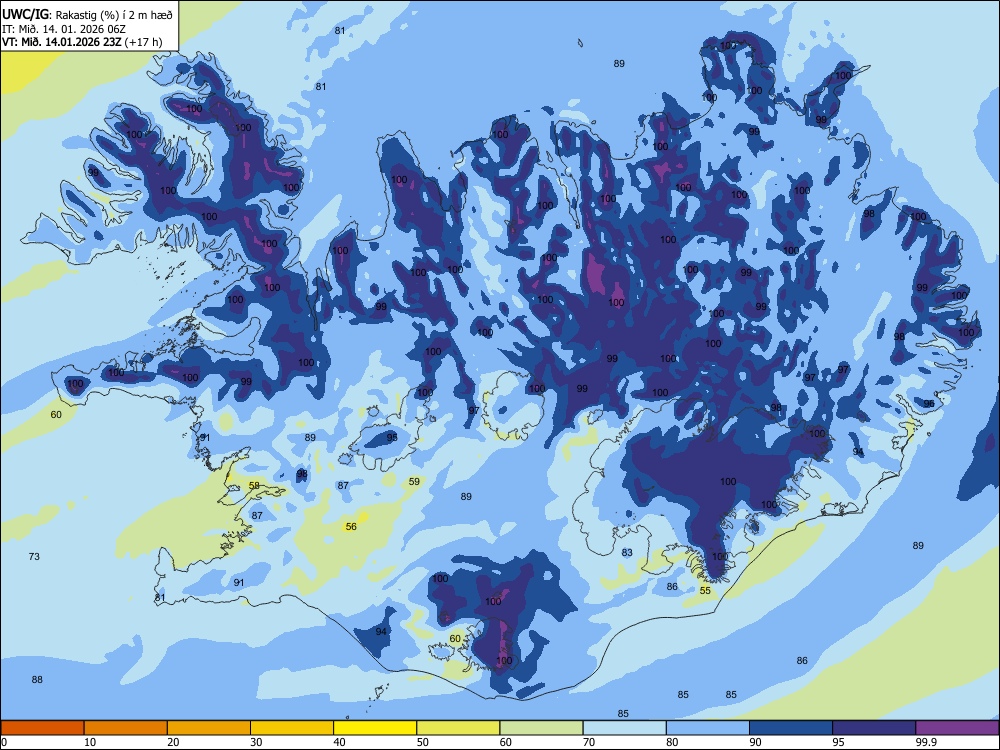Select the purple legend swatch above 99.9
Image resolution: width=1000 pixels, height=750 pixels.
pyautogui.click(x=957, y=728)
